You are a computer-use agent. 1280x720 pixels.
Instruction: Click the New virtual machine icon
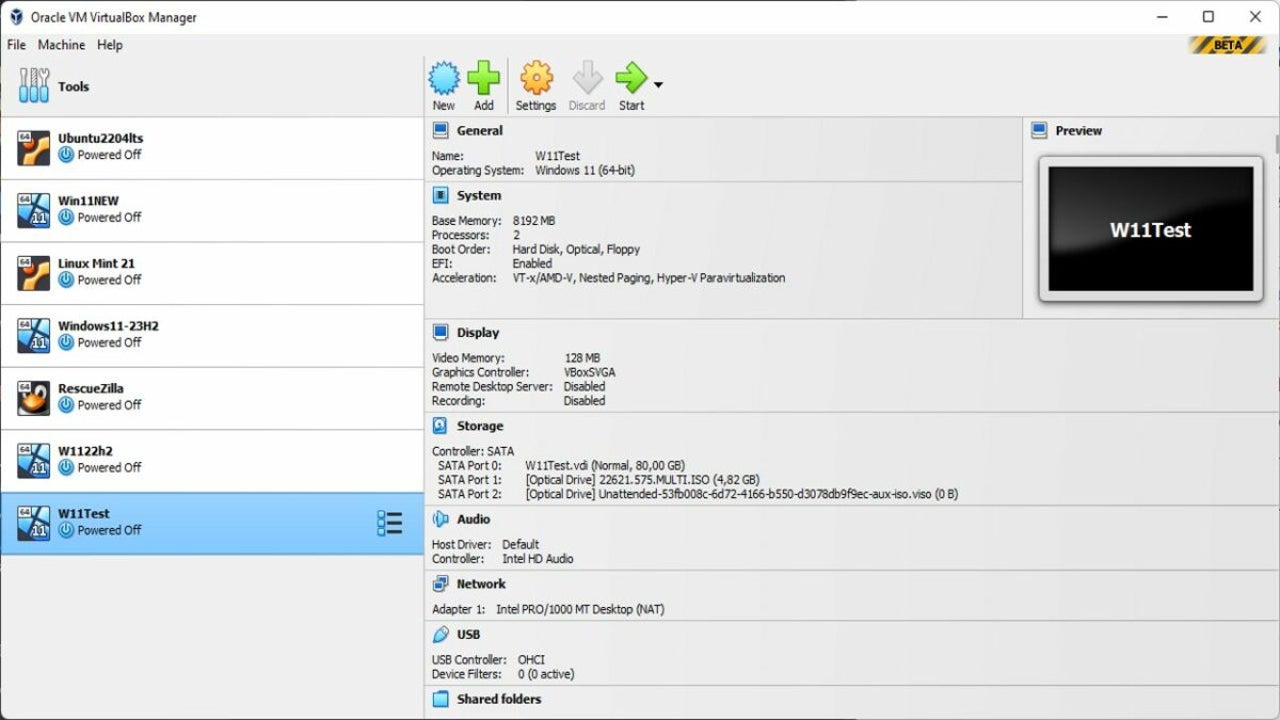[x=444, y=78]
